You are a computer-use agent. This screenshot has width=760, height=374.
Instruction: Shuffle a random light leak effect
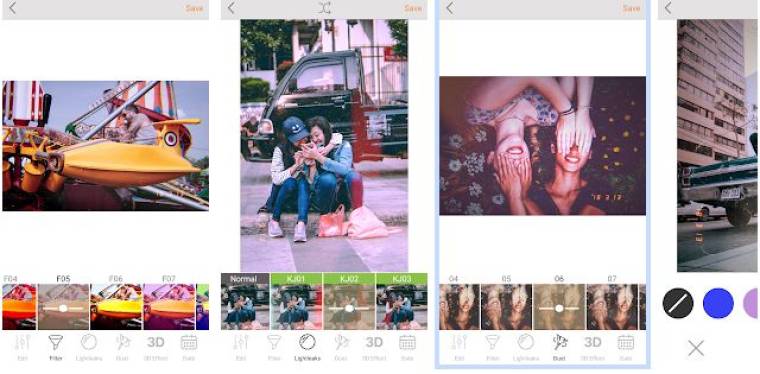[x=325, y=8]
